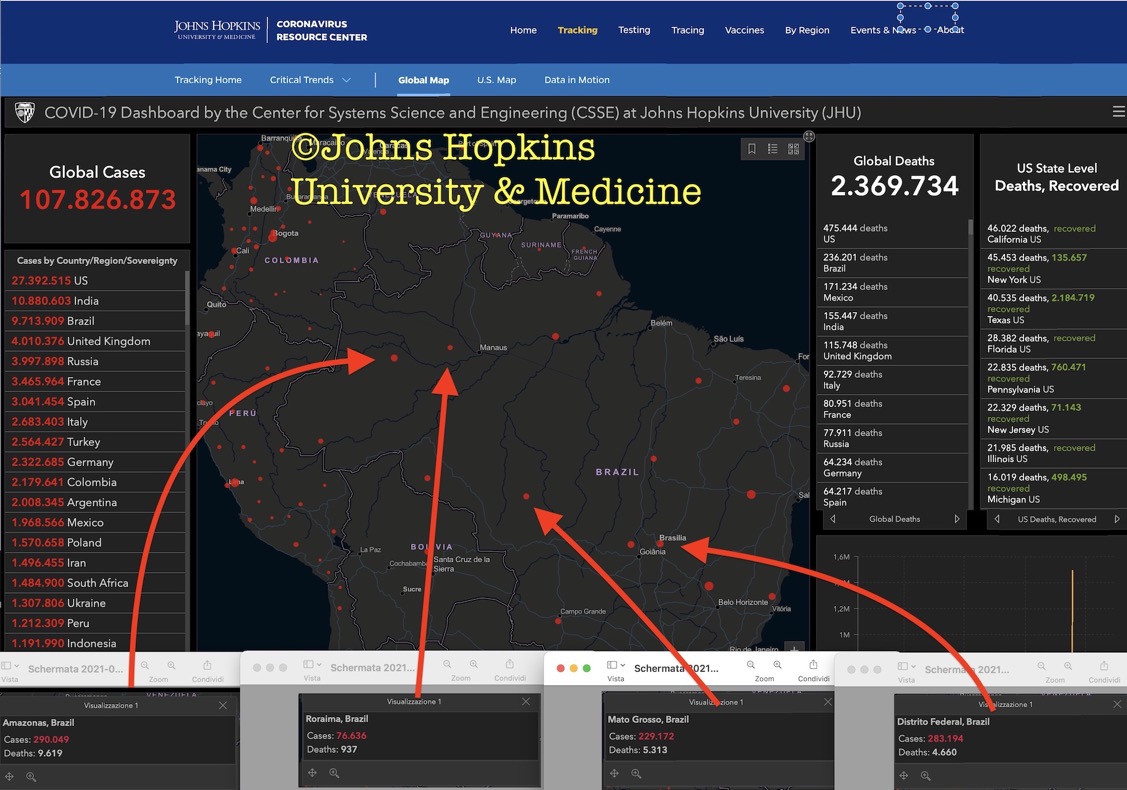Open the Tracking Home link
This screenshot has width=1127, height=790.
click(x=208, y=80)
